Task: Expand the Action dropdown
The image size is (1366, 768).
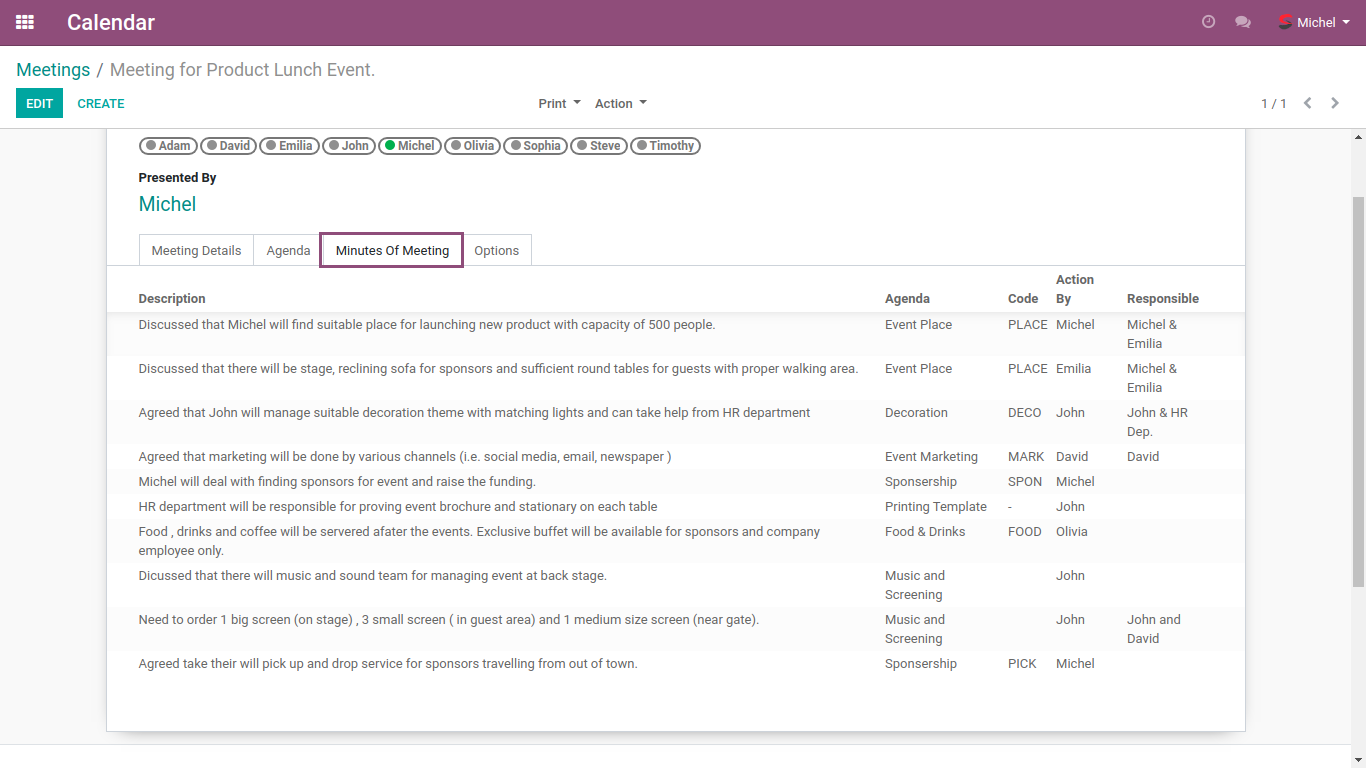Action: pyautogui.click(x=620, y=103)
